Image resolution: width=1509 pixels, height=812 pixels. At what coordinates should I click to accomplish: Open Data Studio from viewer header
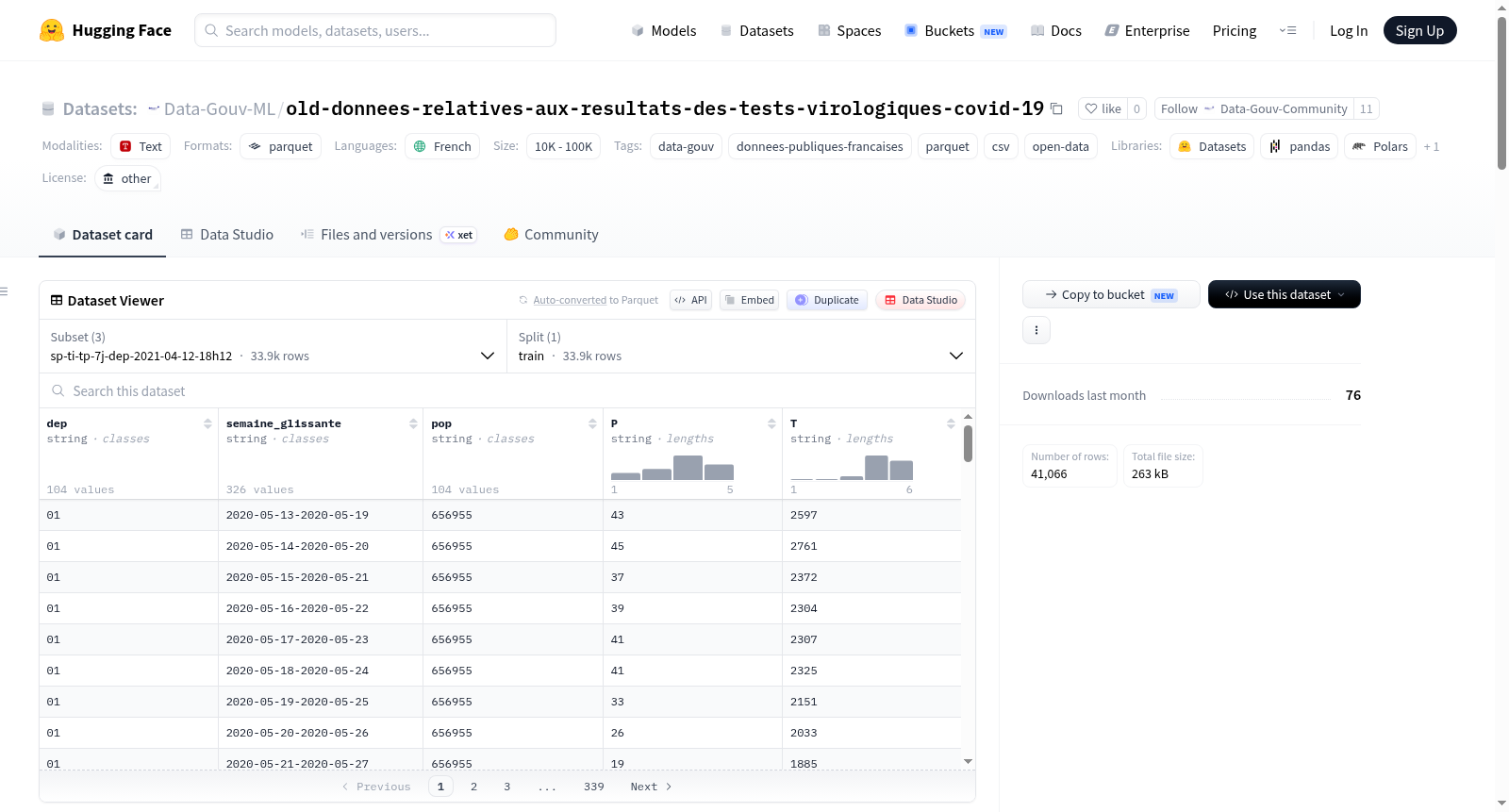tap(920, 300)
